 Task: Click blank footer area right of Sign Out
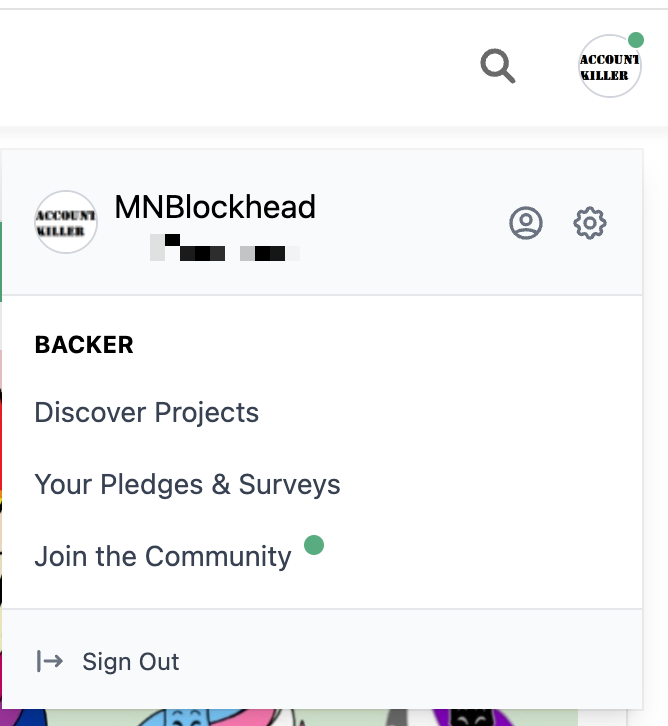[407, 661]
